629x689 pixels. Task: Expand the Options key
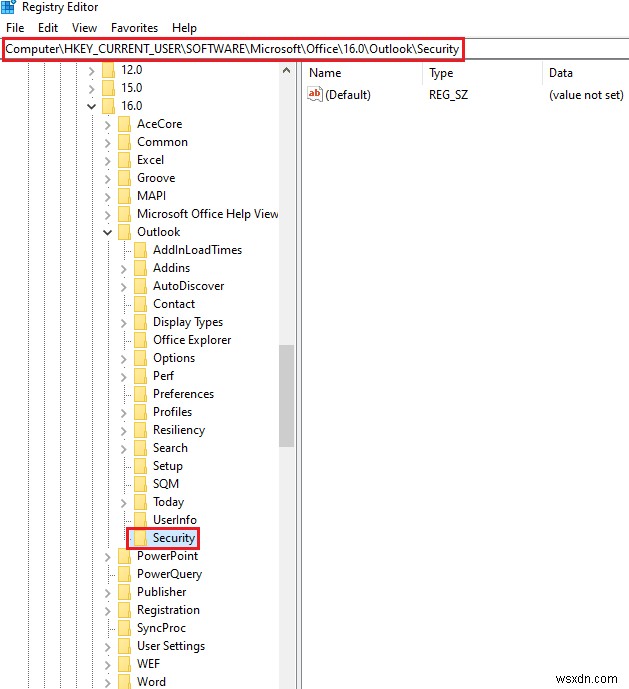point(124,359)
